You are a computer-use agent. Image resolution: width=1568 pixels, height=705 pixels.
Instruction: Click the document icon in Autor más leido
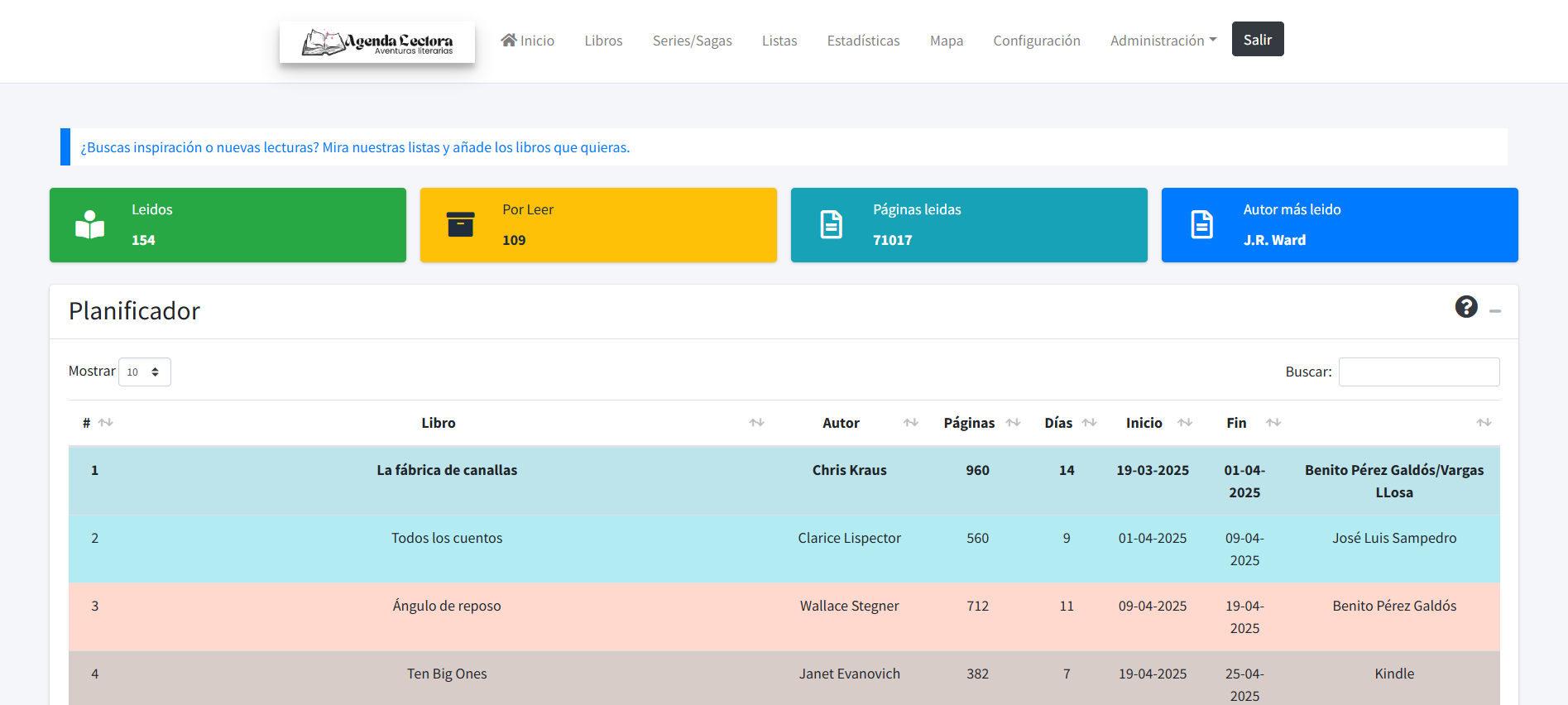tap(1201, 225)
